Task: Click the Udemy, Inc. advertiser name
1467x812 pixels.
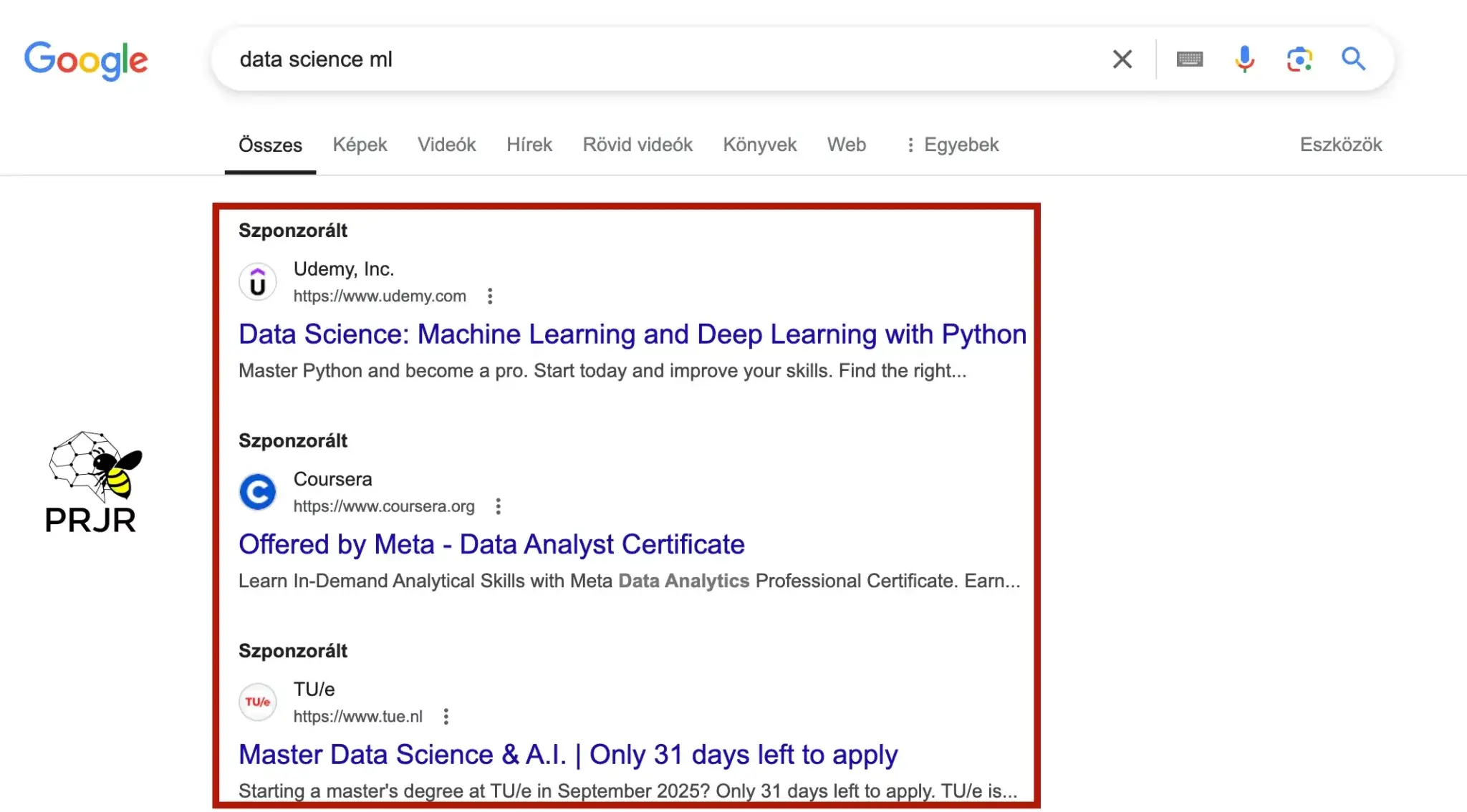Action: 344,269
